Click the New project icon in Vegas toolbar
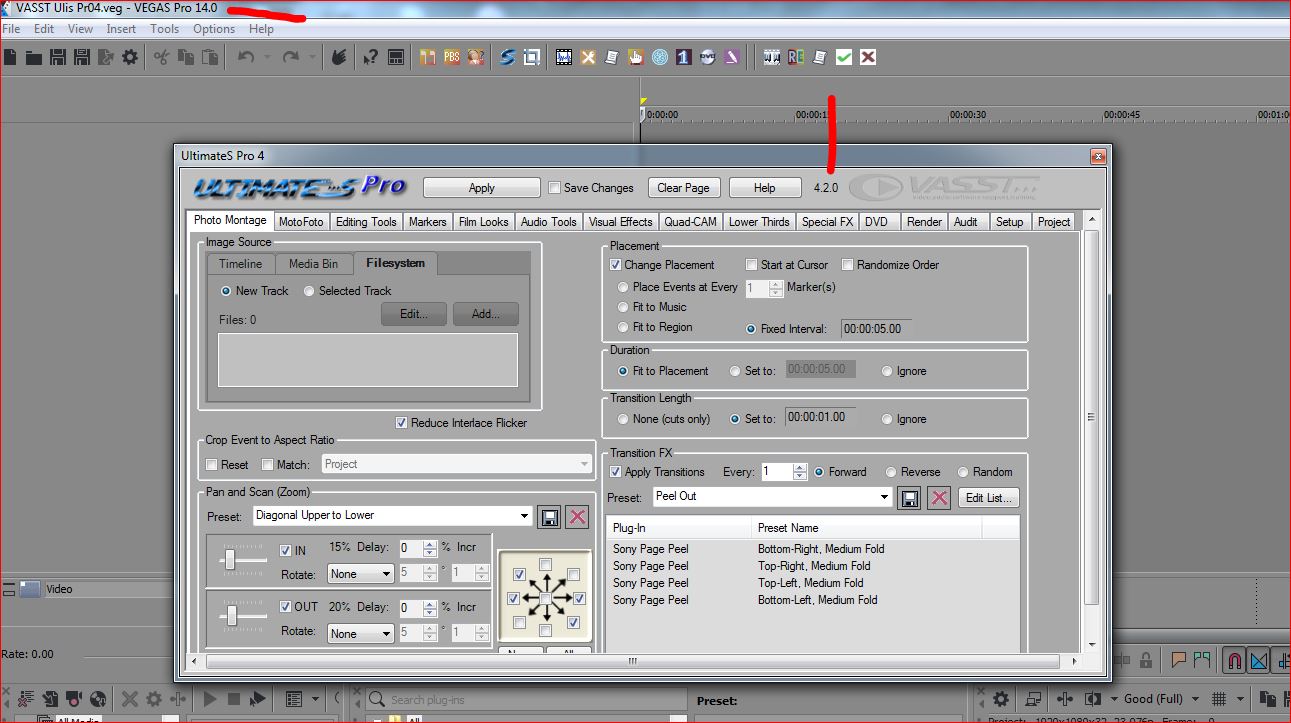 (x=10, y=57)
